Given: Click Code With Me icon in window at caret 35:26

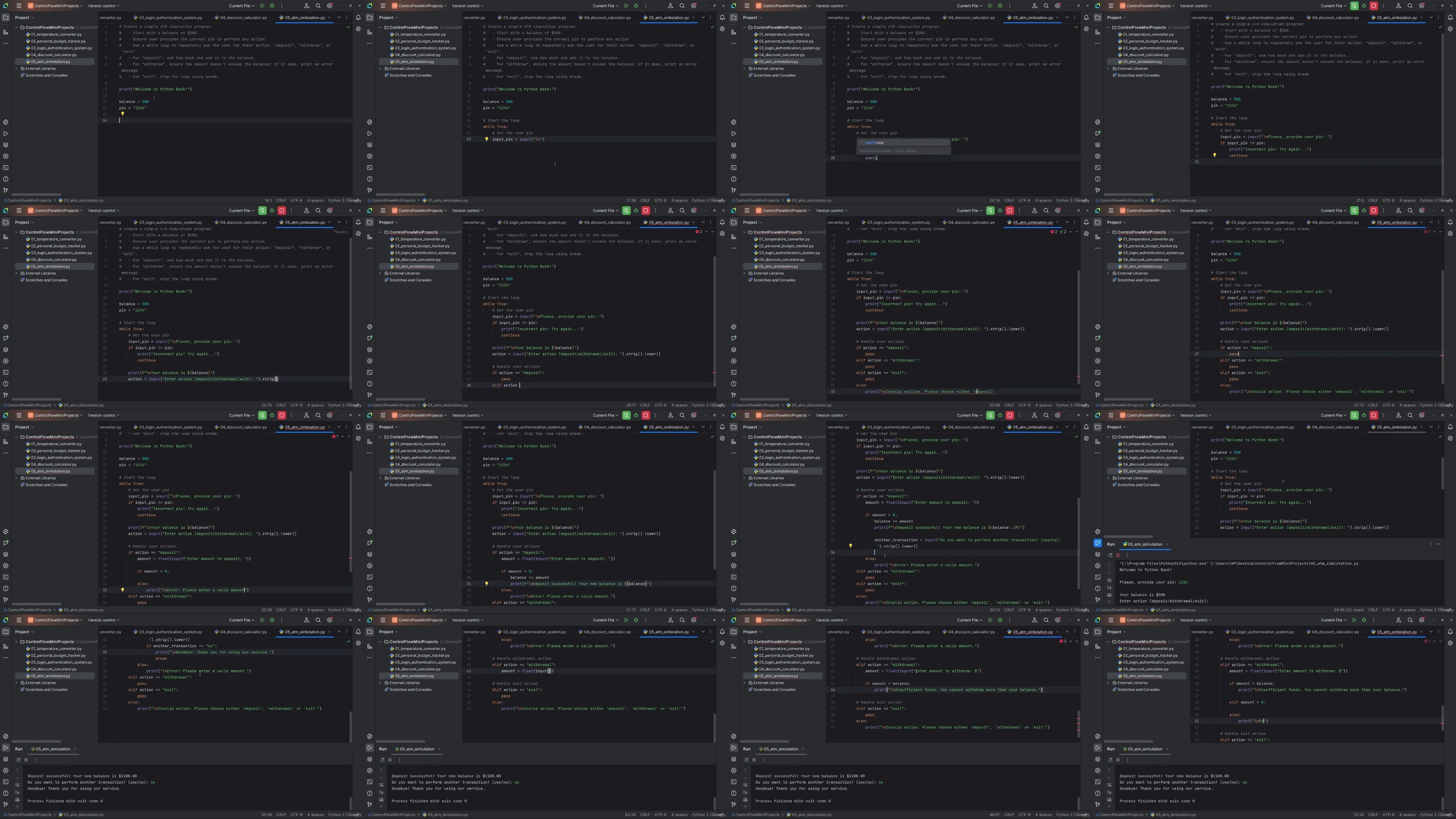Looking at the screenshot, I should [306, 620].
